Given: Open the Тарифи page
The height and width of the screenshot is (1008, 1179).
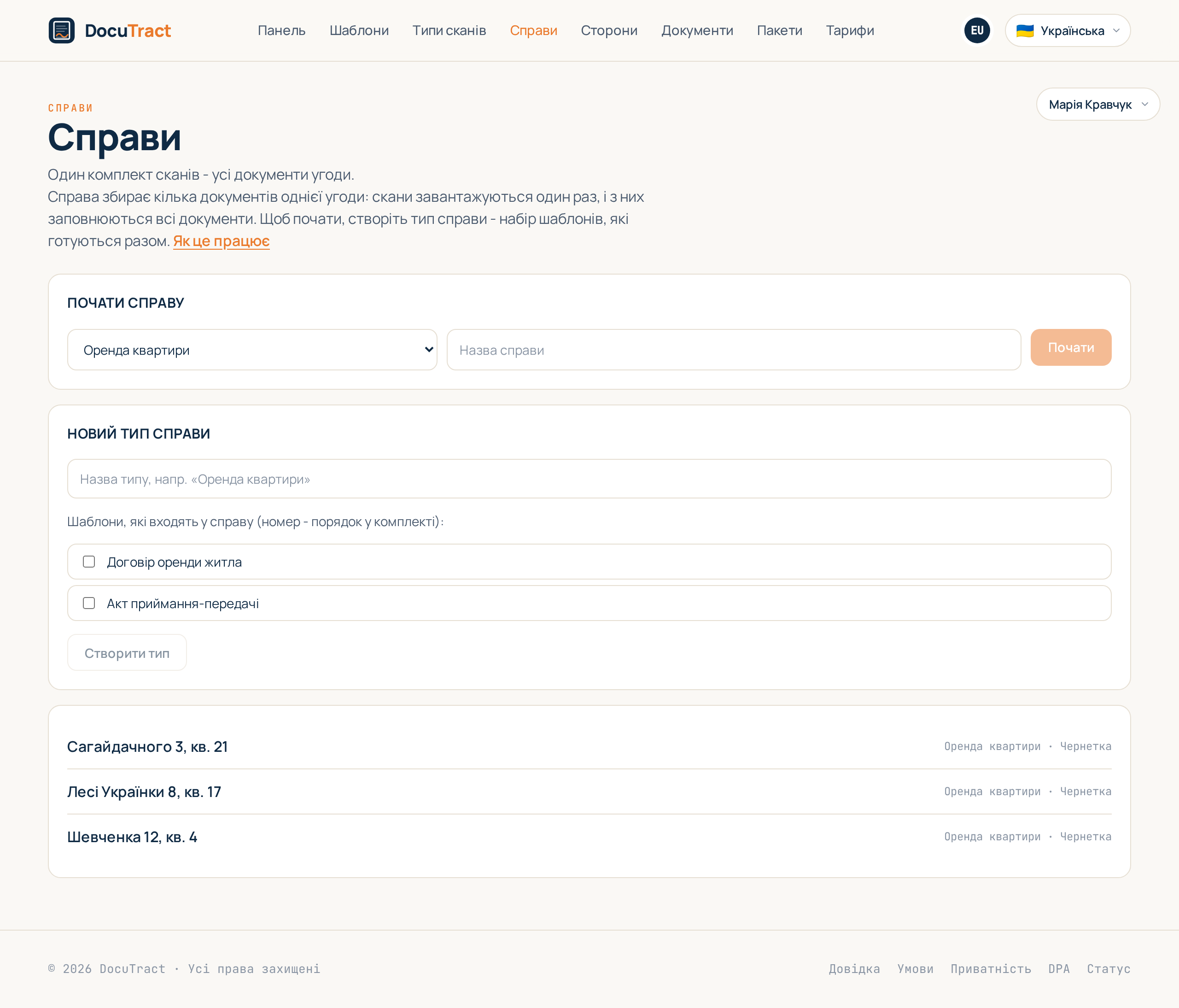Looking at the screenshot, I should tap(850, 31).
